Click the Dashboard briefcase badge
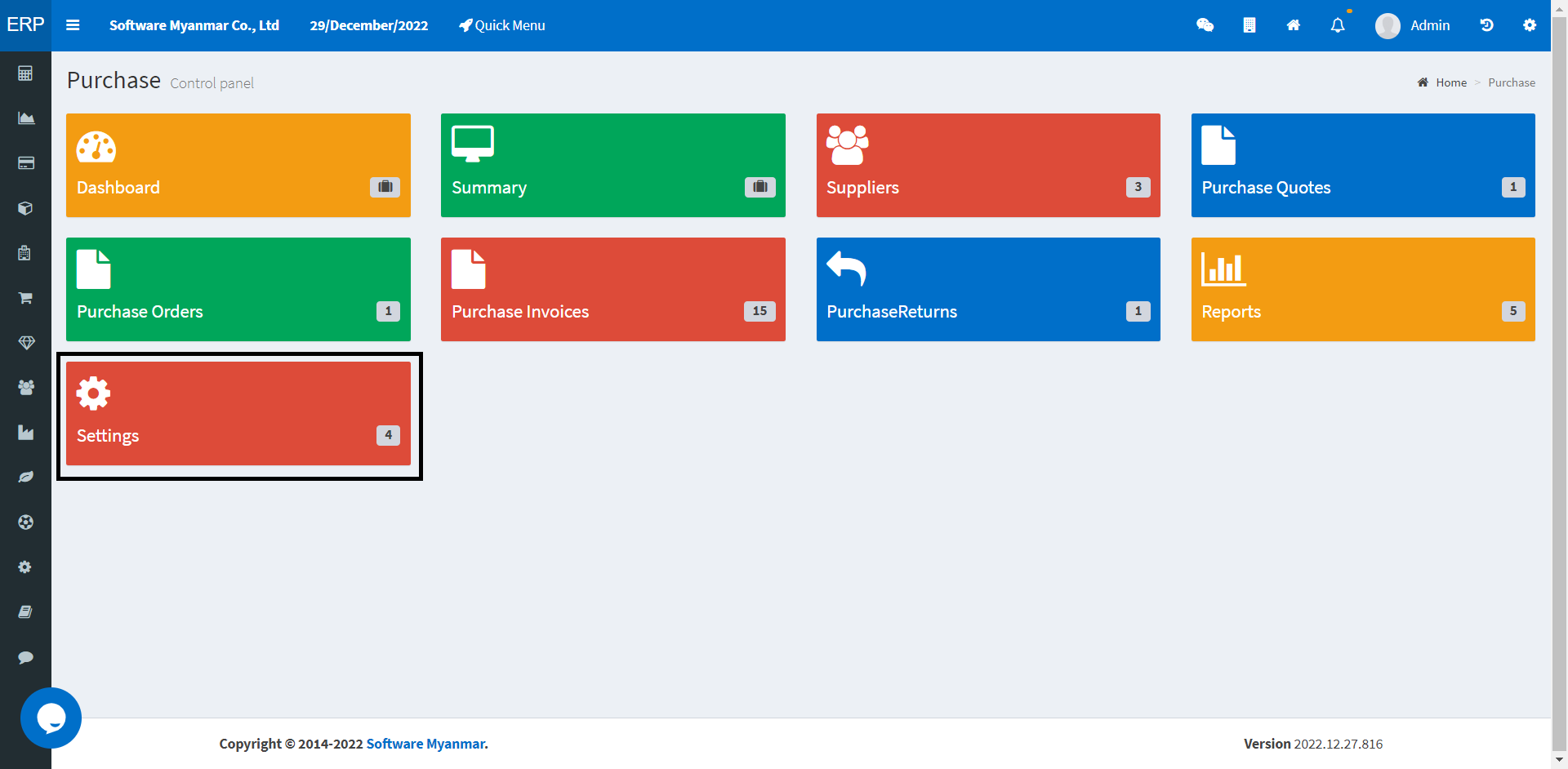Screen dimensions: 1568x769 click(385, 187)
